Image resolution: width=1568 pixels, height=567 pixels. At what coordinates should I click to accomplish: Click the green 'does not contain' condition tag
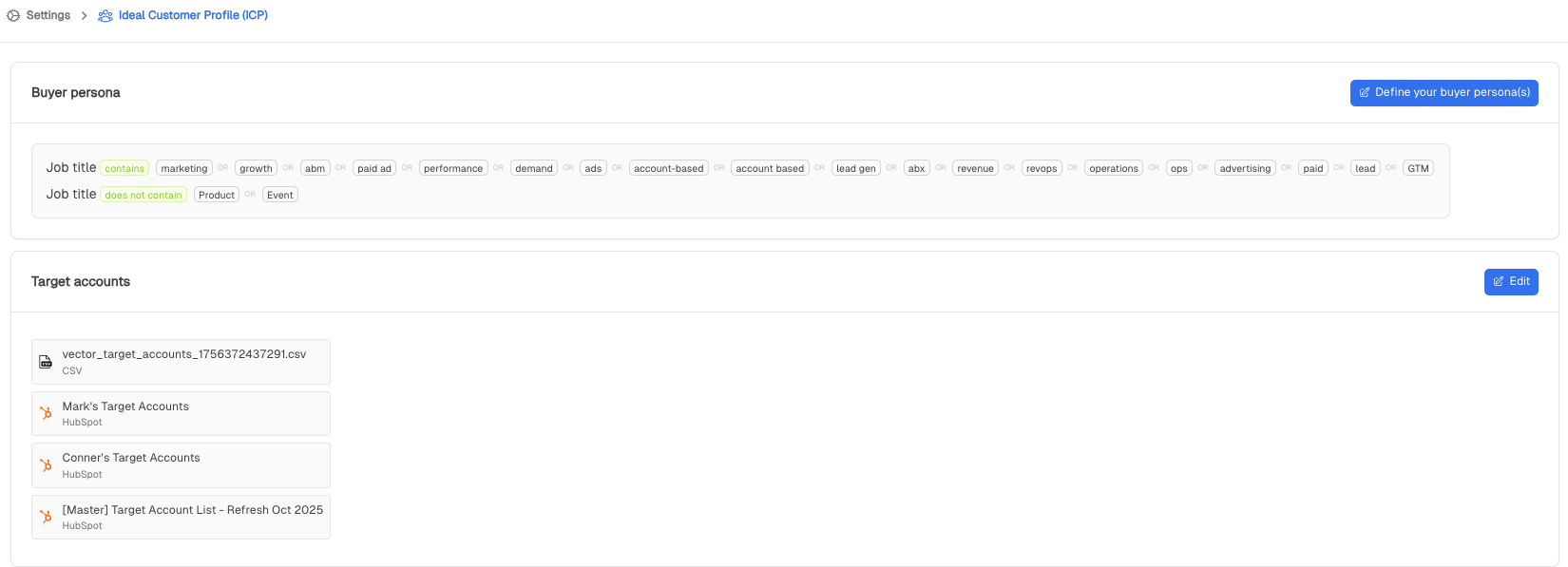143,195
